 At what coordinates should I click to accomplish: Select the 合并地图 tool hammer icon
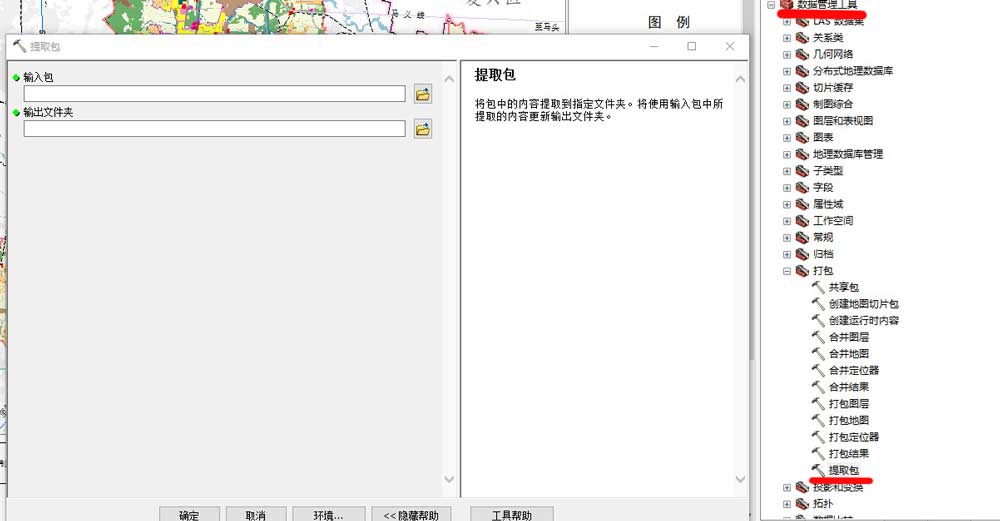(818, 353)
